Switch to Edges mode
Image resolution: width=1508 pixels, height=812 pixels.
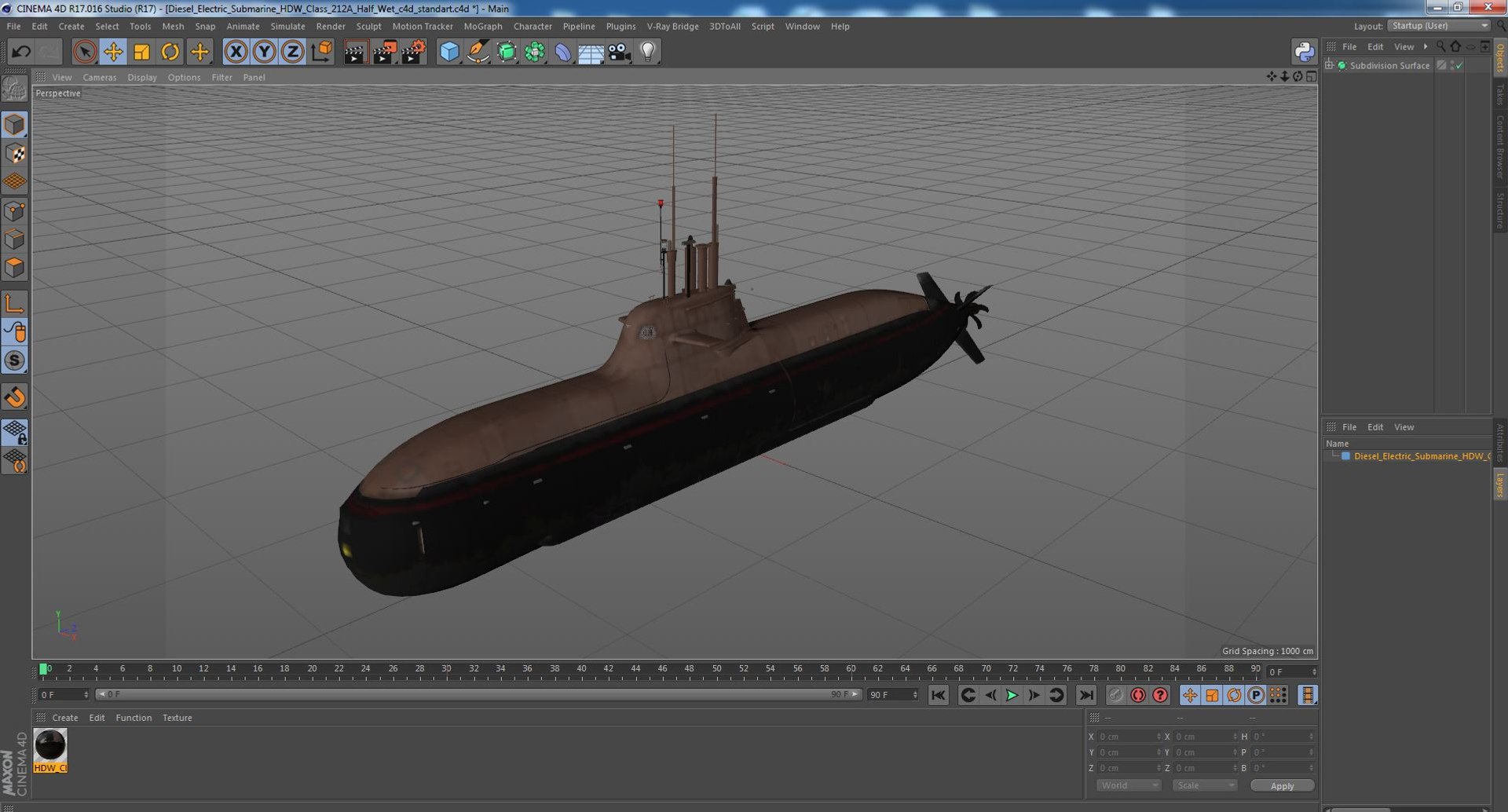point(15,239)
